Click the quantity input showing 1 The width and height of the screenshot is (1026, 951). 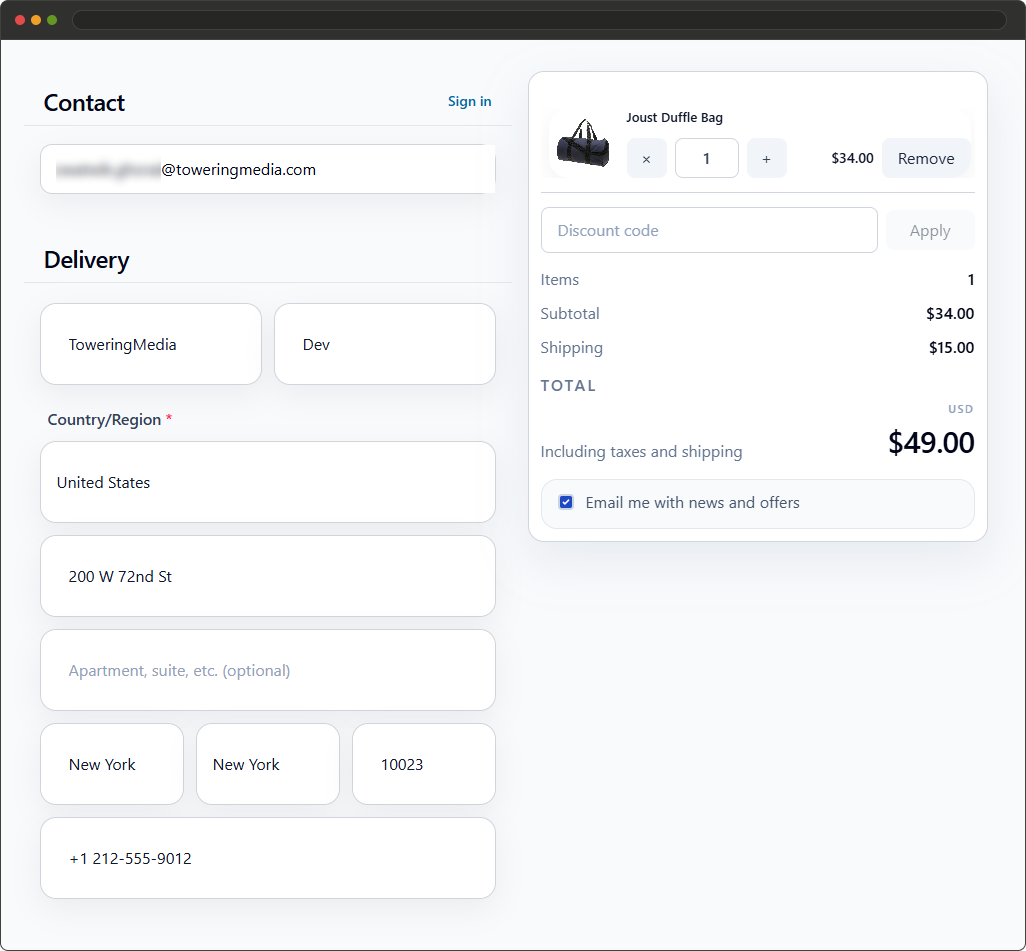[x=707, y=158]
